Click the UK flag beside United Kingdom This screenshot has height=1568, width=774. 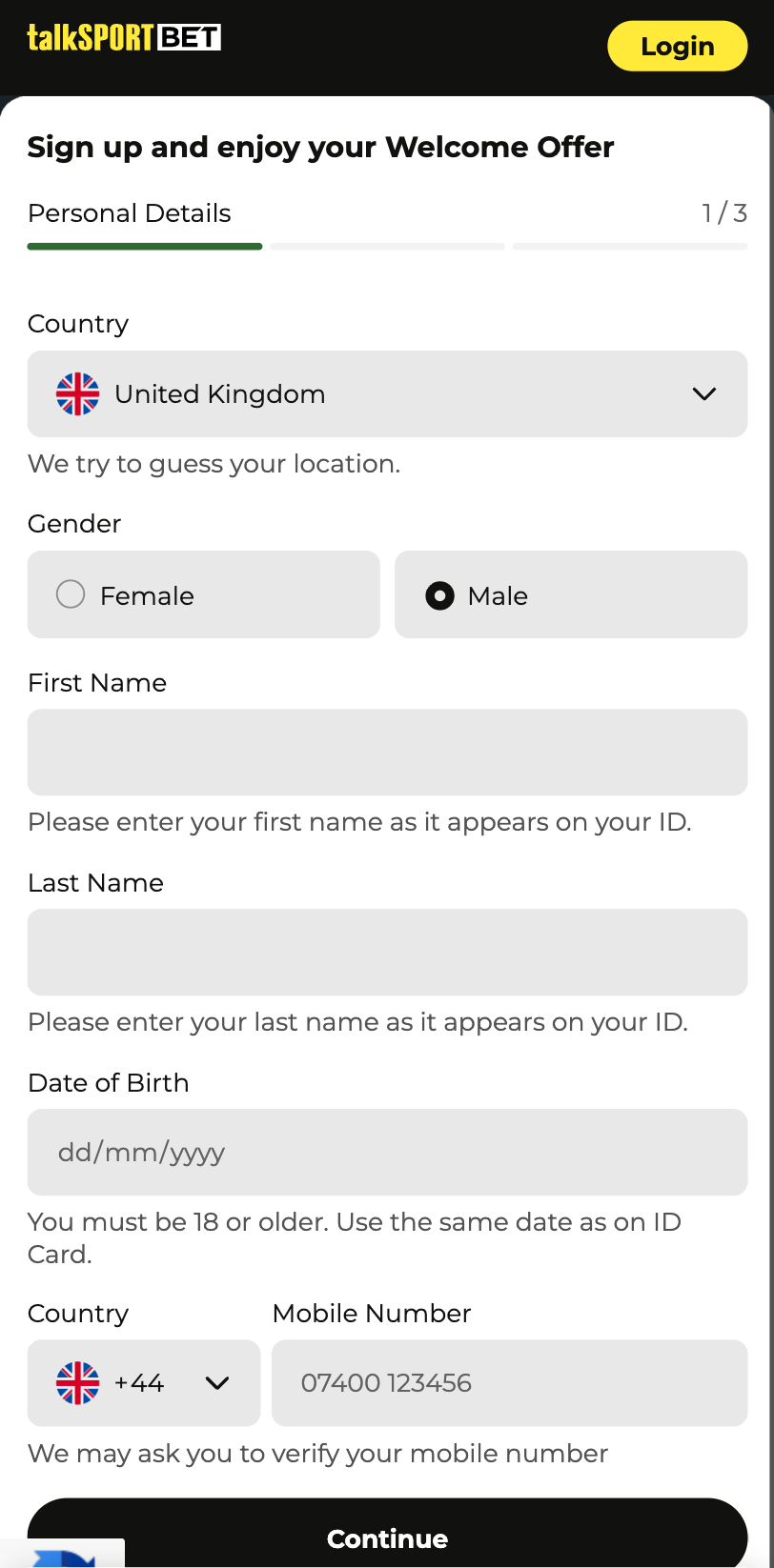[x=77, y=394]
